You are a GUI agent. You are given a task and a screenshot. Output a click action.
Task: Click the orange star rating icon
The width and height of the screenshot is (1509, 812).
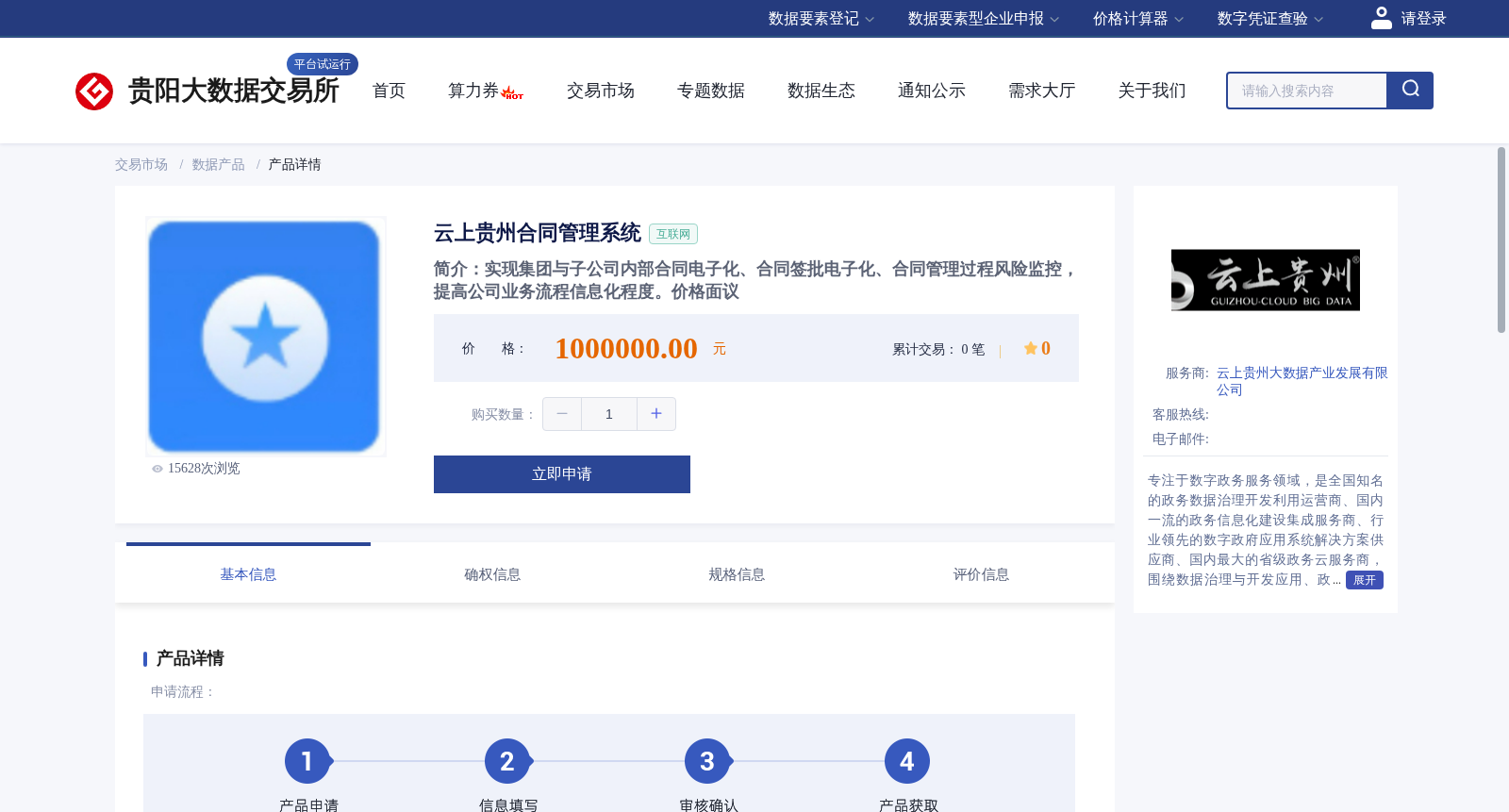click(x=1030, y=348)
